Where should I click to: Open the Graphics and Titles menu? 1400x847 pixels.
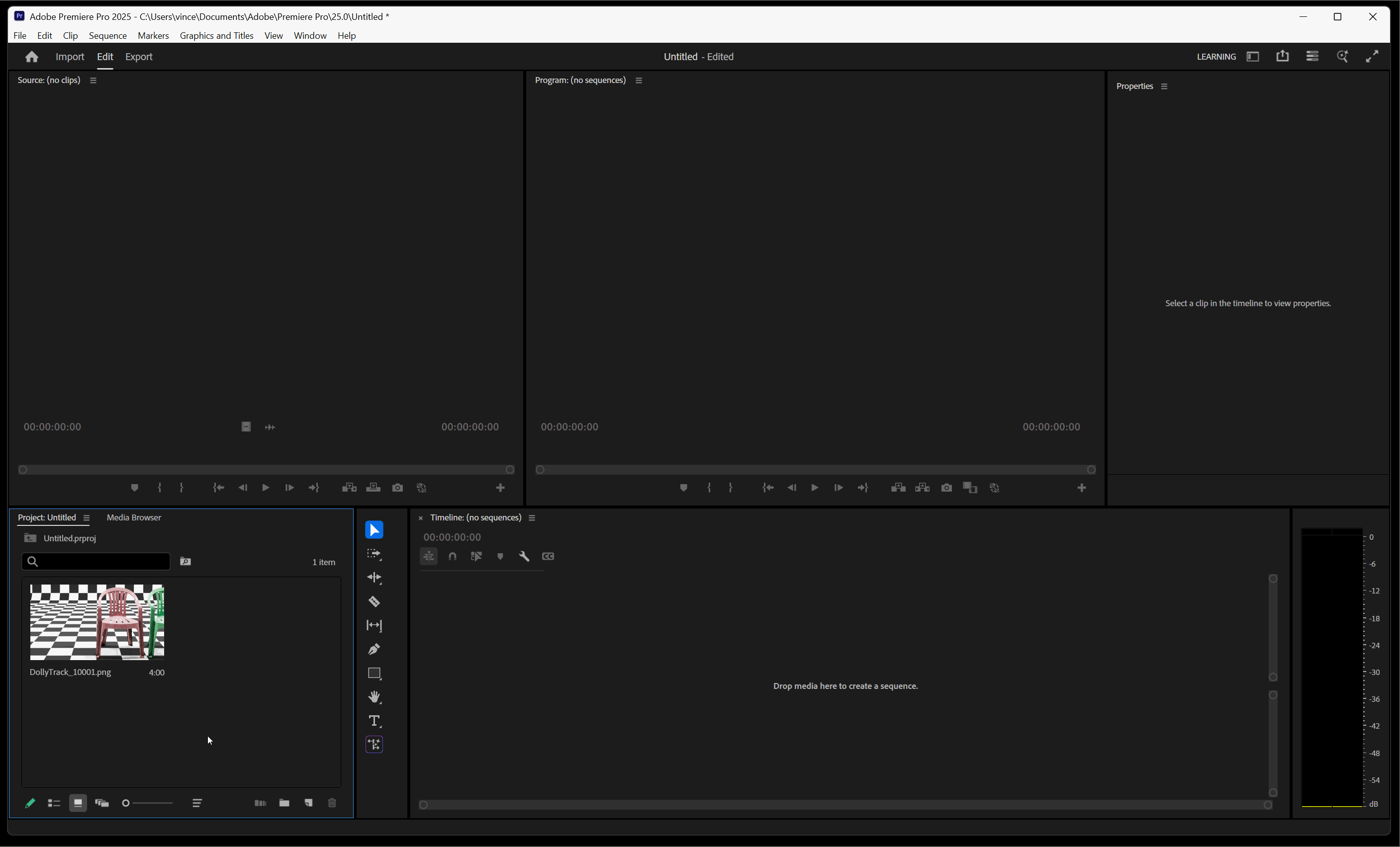tap(216, 35)
